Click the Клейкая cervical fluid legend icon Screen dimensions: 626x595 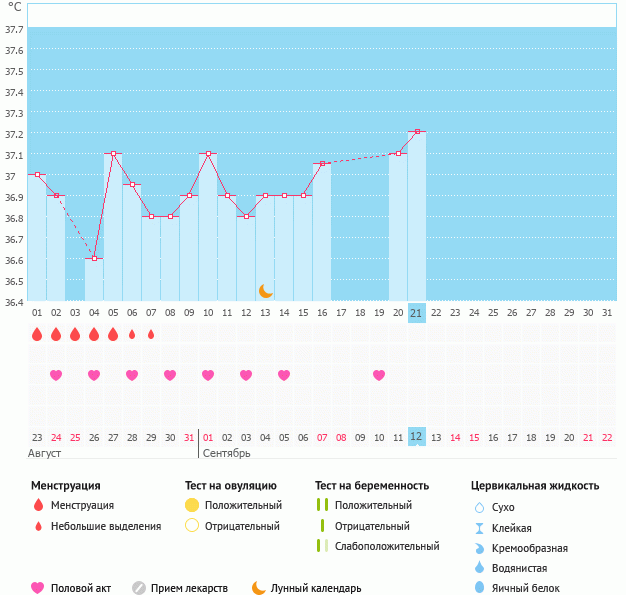[479, 527]
